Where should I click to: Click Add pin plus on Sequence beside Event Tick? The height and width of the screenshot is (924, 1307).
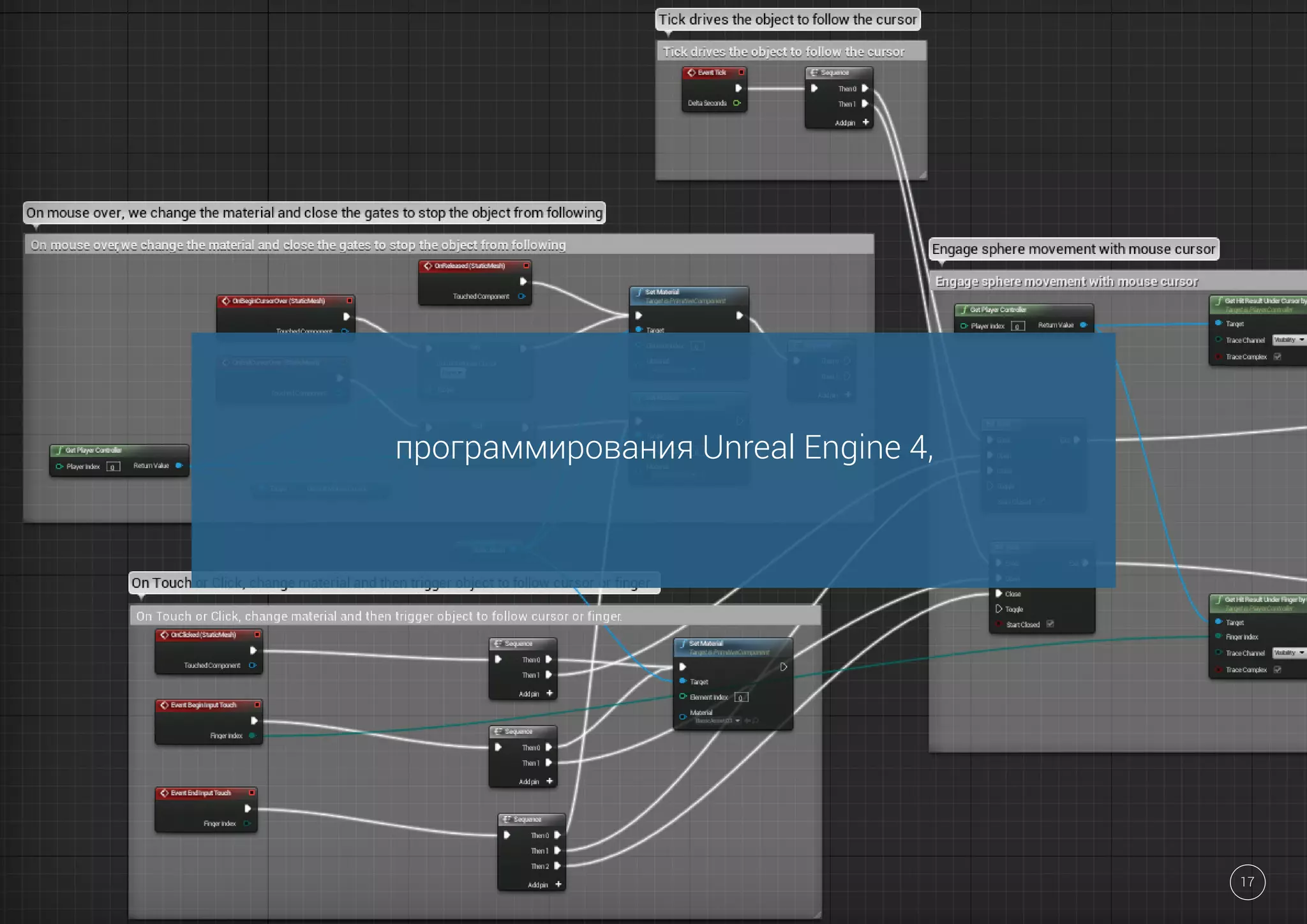pyautogui.click(x=866, y=122)
